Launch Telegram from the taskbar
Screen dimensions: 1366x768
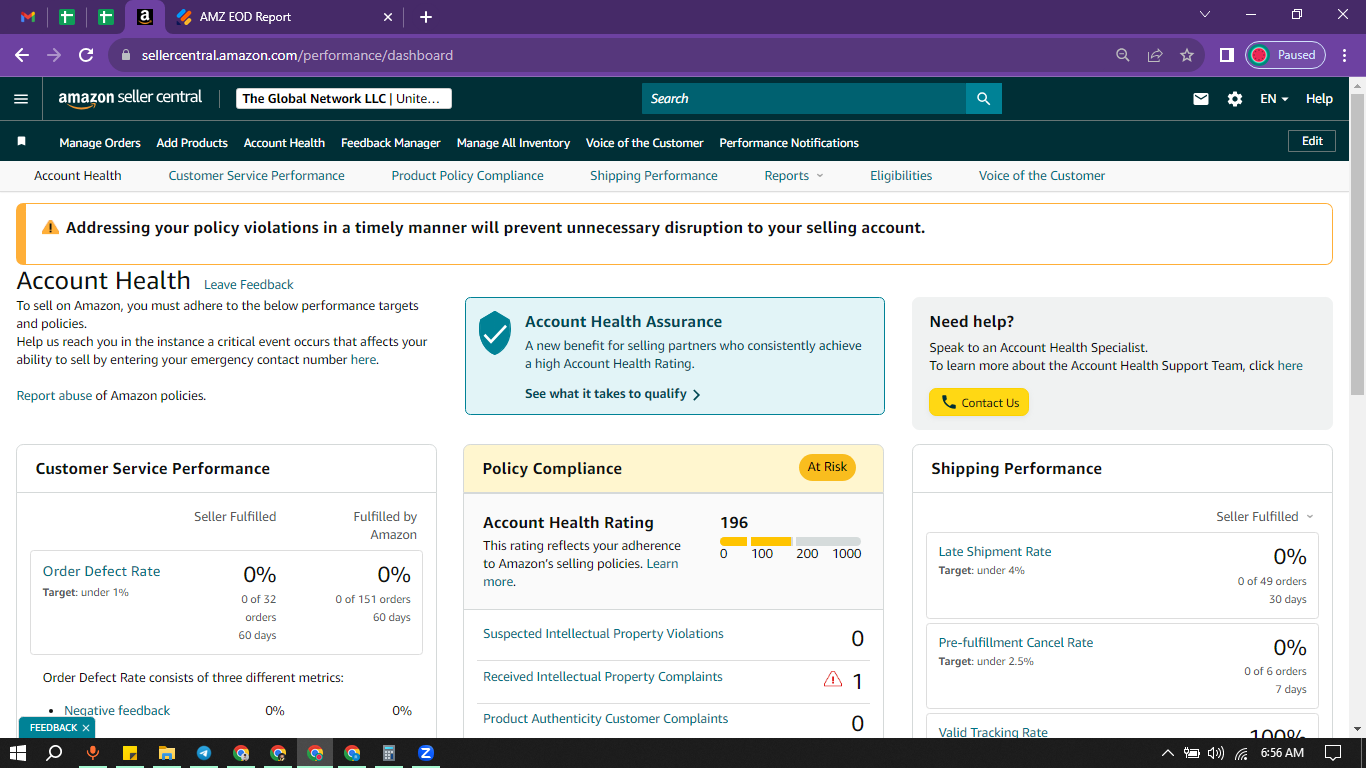pos(204,753)
